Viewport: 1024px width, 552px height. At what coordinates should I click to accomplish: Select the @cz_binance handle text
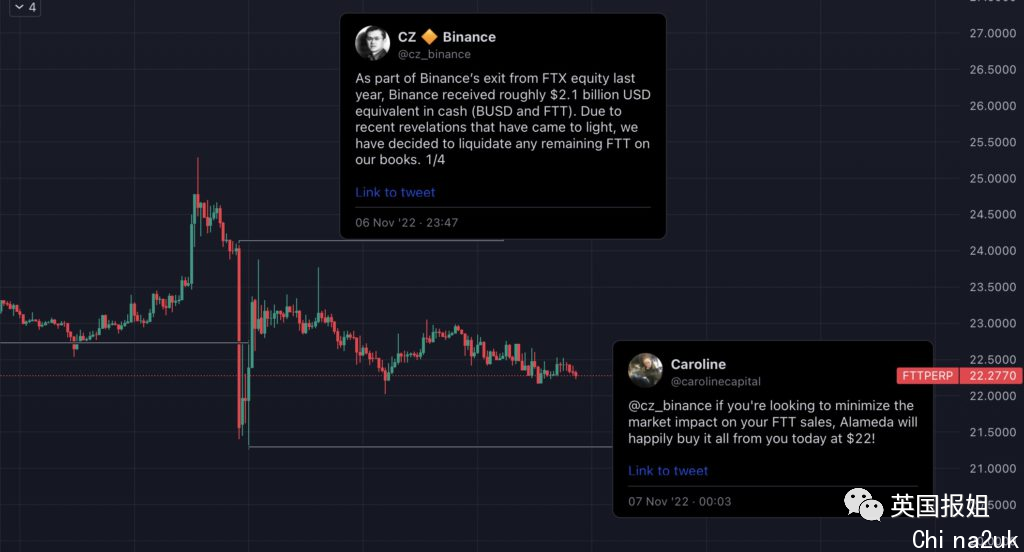(x=434, y=54)
